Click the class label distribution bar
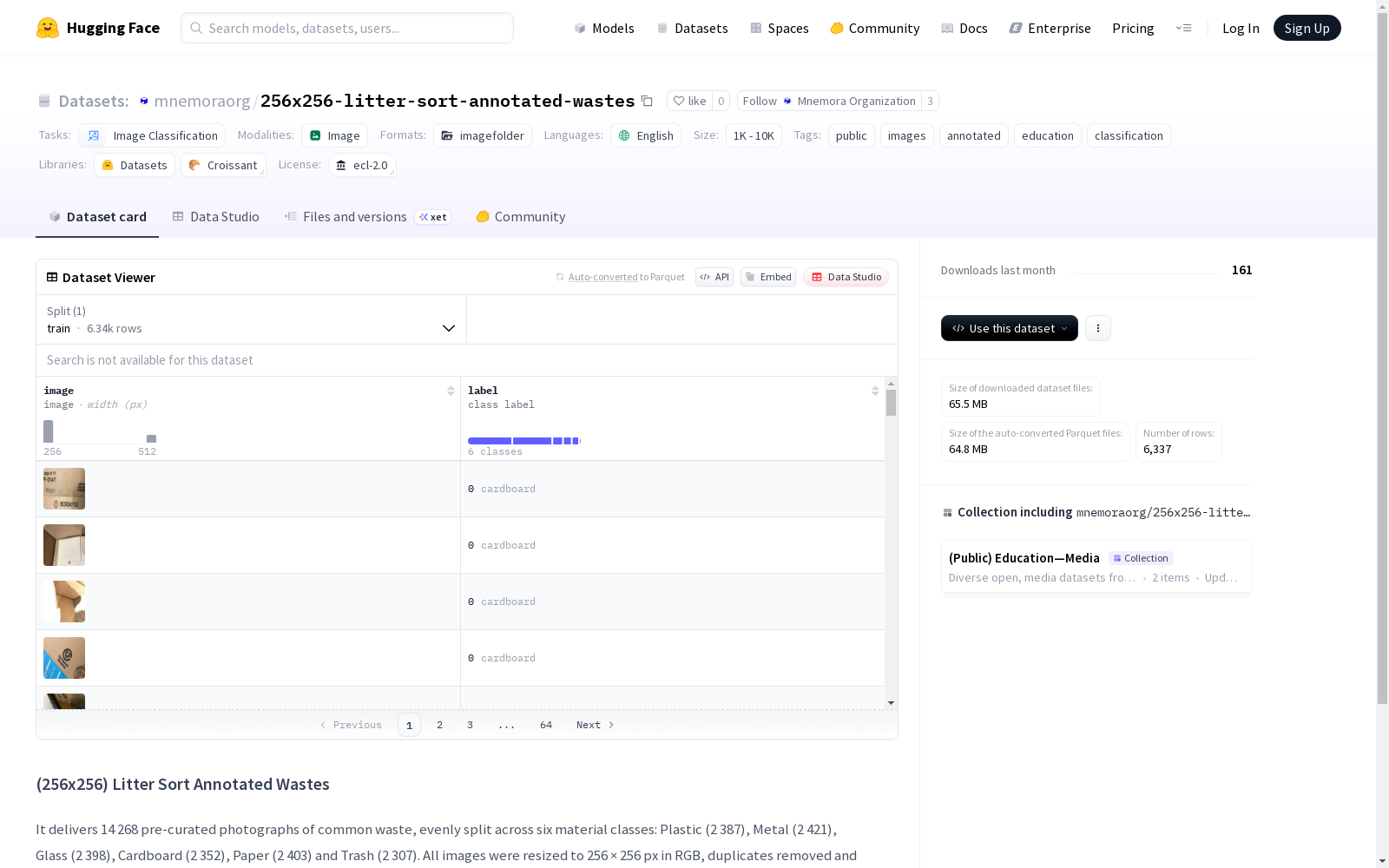Image resolution: width=1389 pixels, height=868 pixels. coord(524,441)
